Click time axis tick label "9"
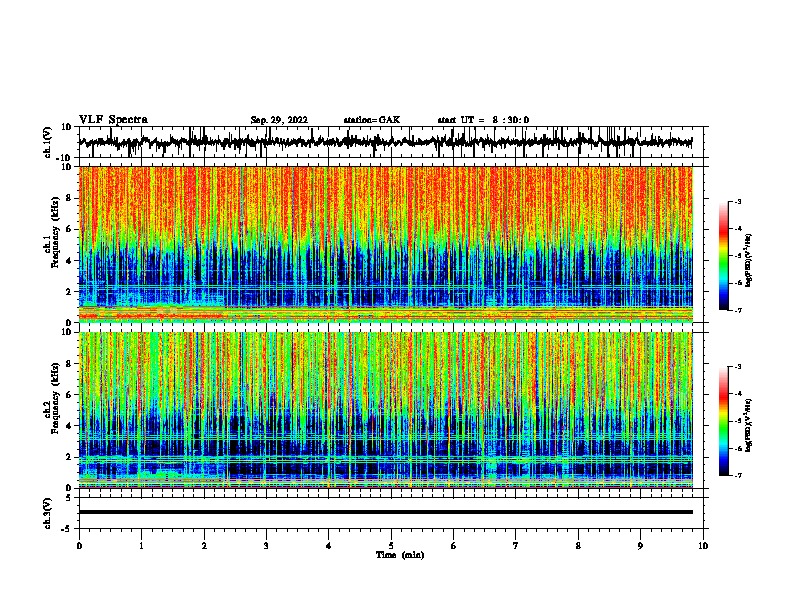 pos(640,546)
